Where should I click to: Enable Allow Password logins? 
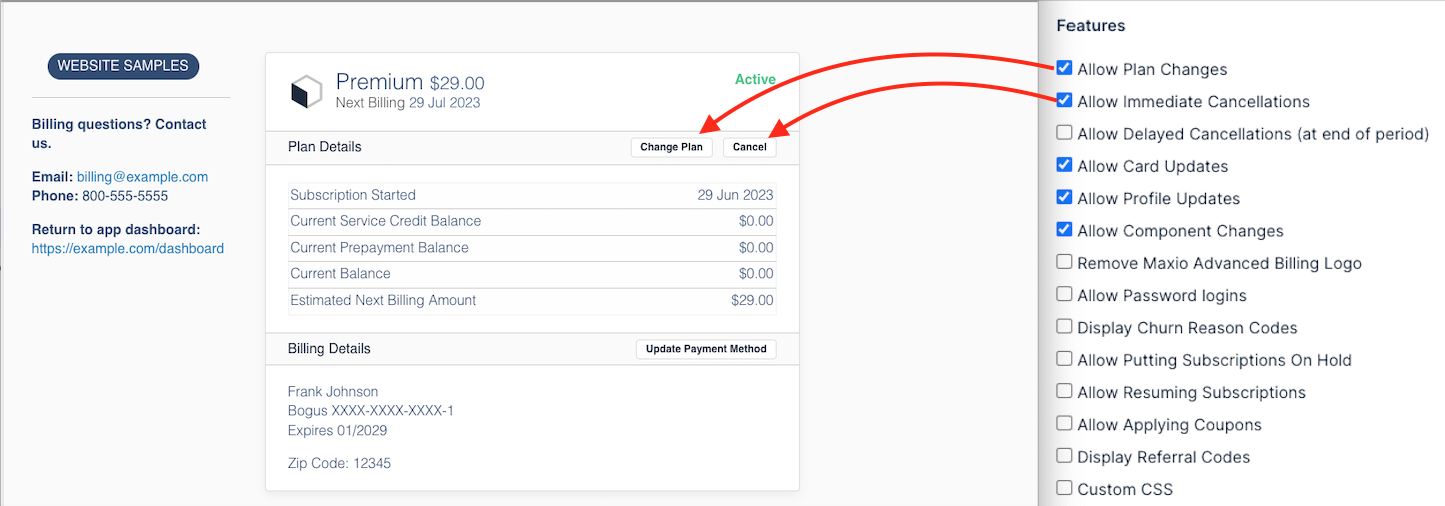pos(1065,294)
